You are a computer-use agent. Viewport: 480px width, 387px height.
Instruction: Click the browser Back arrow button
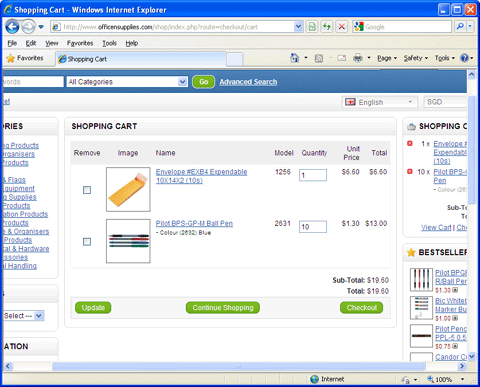pyautogui.click(x=12, y=27)
